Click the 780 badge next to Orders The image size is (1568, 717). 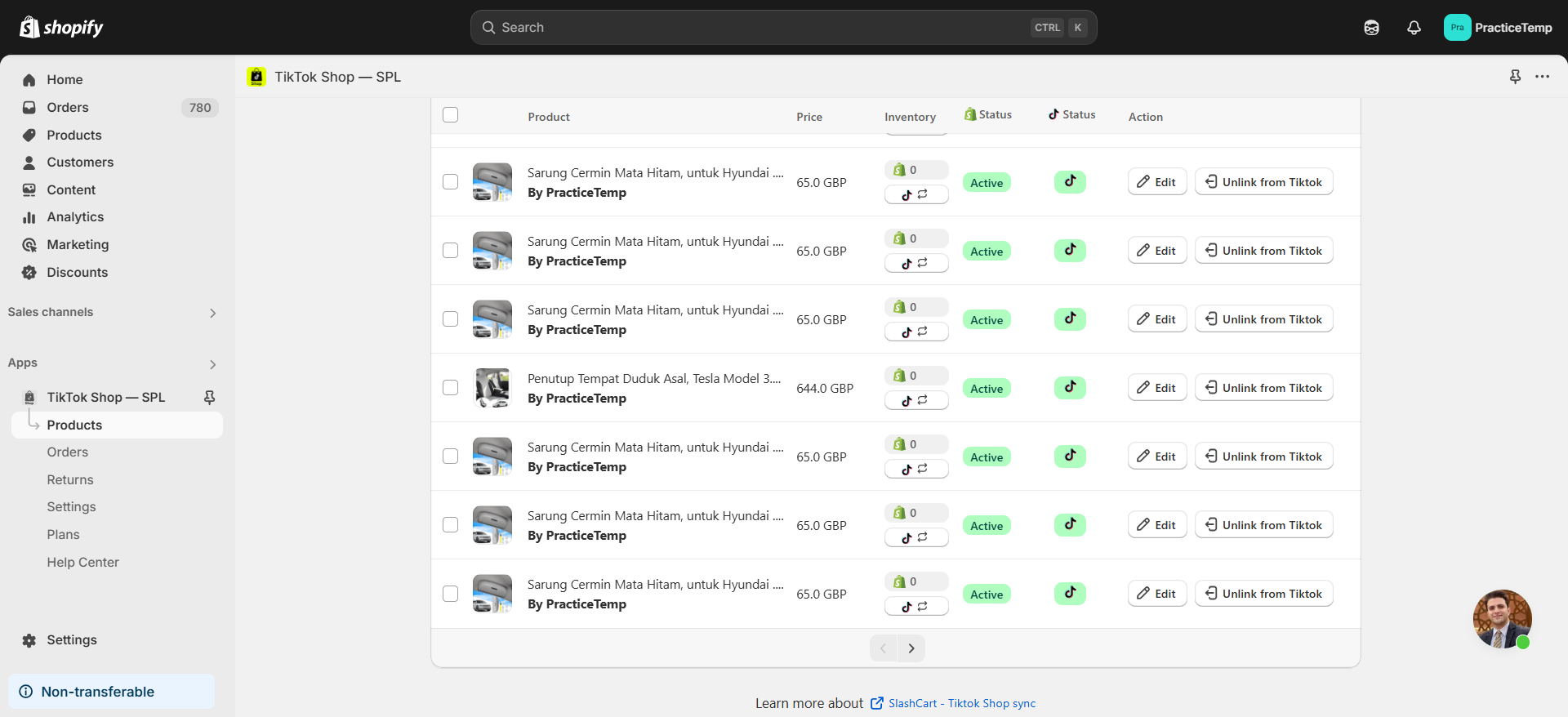[x=200, y=108]
